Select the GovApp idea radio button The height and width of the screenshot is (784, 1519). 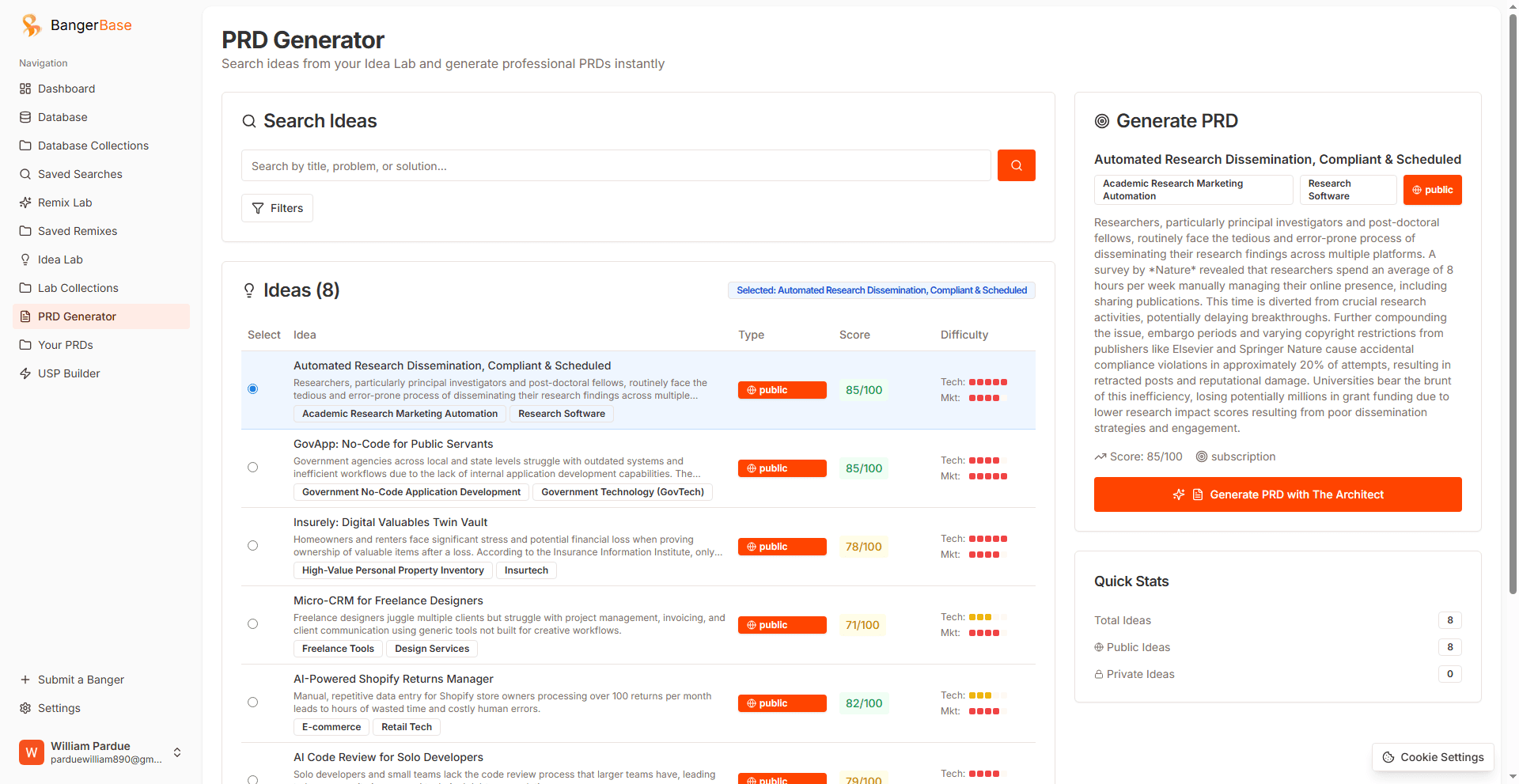(252, 468)
